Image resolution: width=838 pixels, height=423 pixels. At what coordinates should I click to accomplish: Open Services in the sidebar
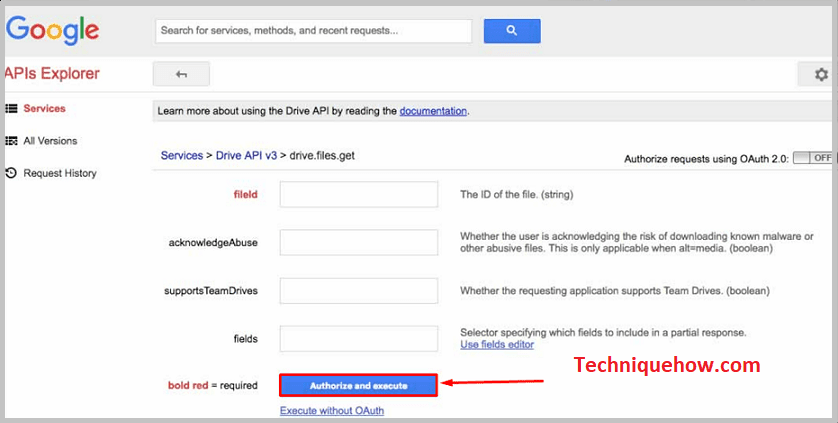tap(44, 109)
